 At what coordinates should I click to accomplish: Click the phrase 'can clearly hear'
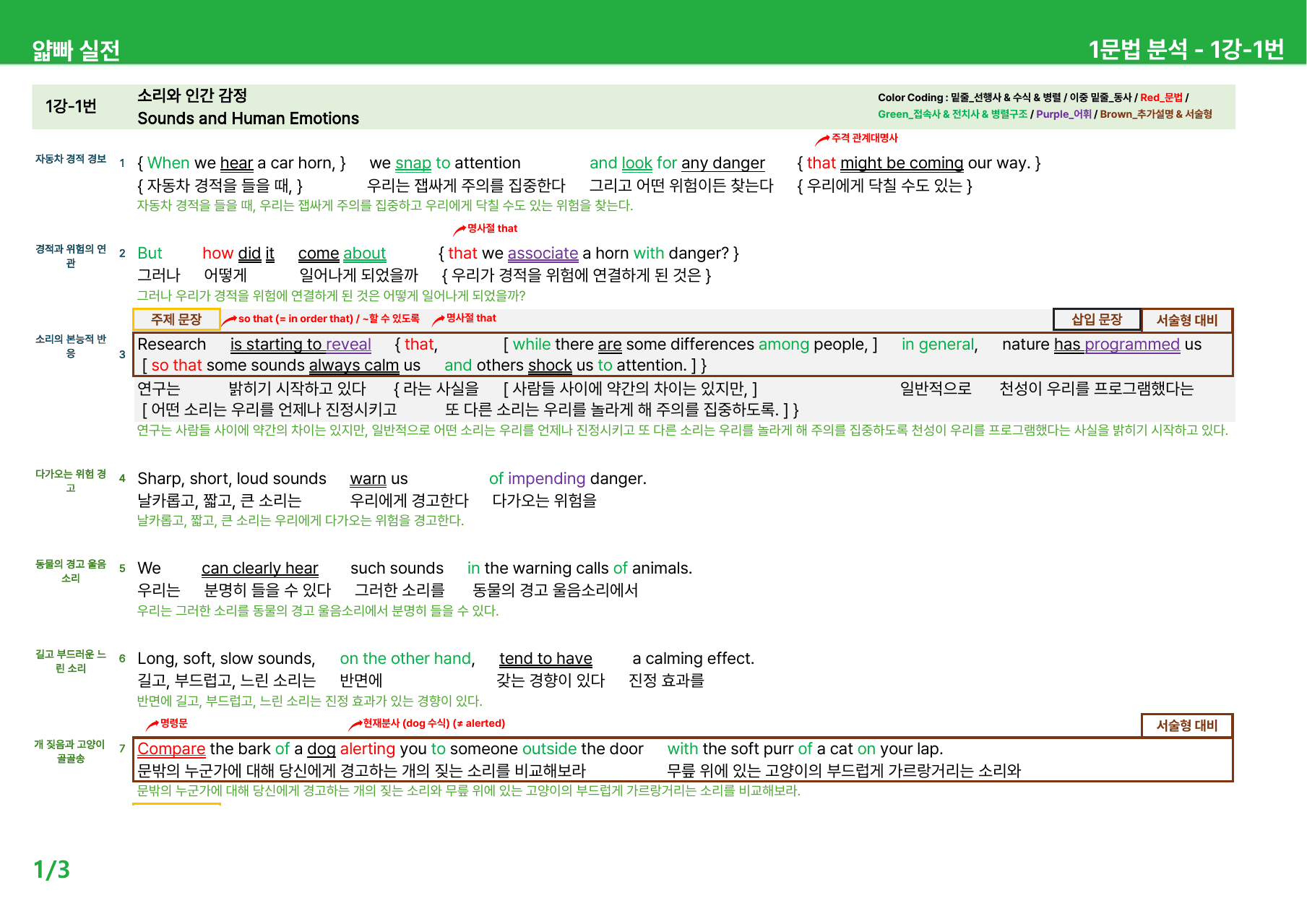260,569
